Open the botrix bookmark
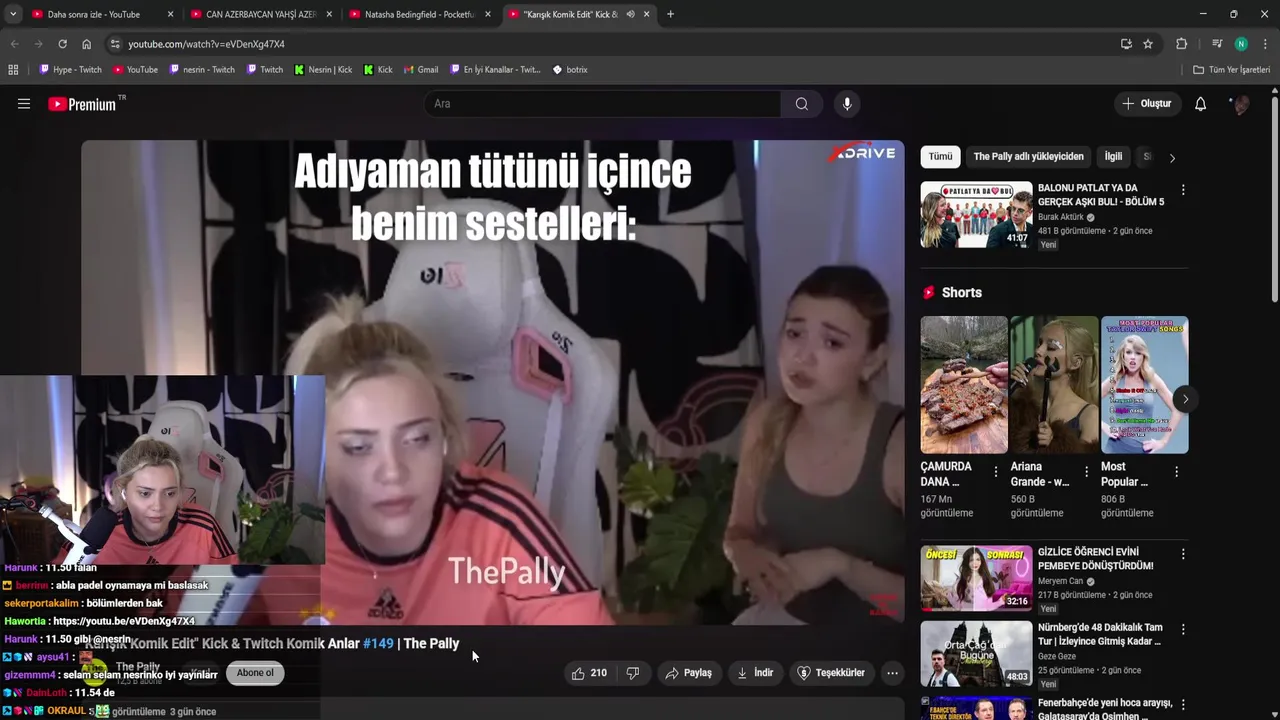The width and height of the screenshot is (1280, 720). coord(570,70)
